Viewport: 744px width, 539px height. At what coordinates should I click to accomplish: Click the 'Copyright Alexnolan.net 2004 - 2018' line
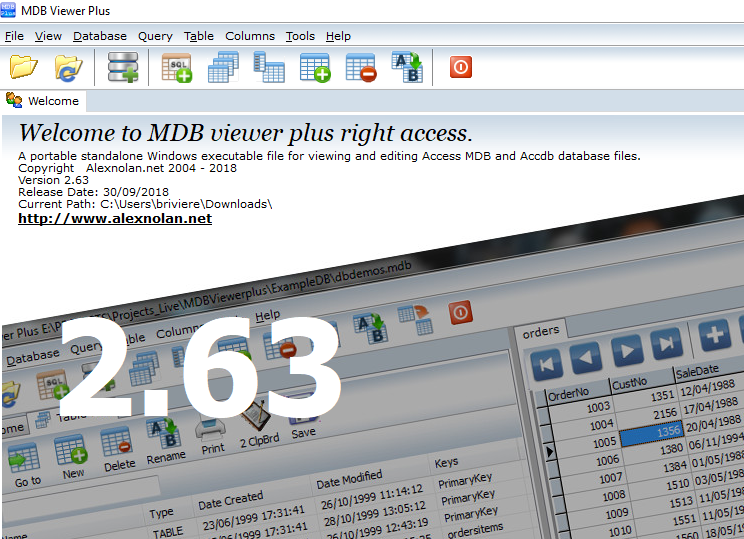[127, 168]
